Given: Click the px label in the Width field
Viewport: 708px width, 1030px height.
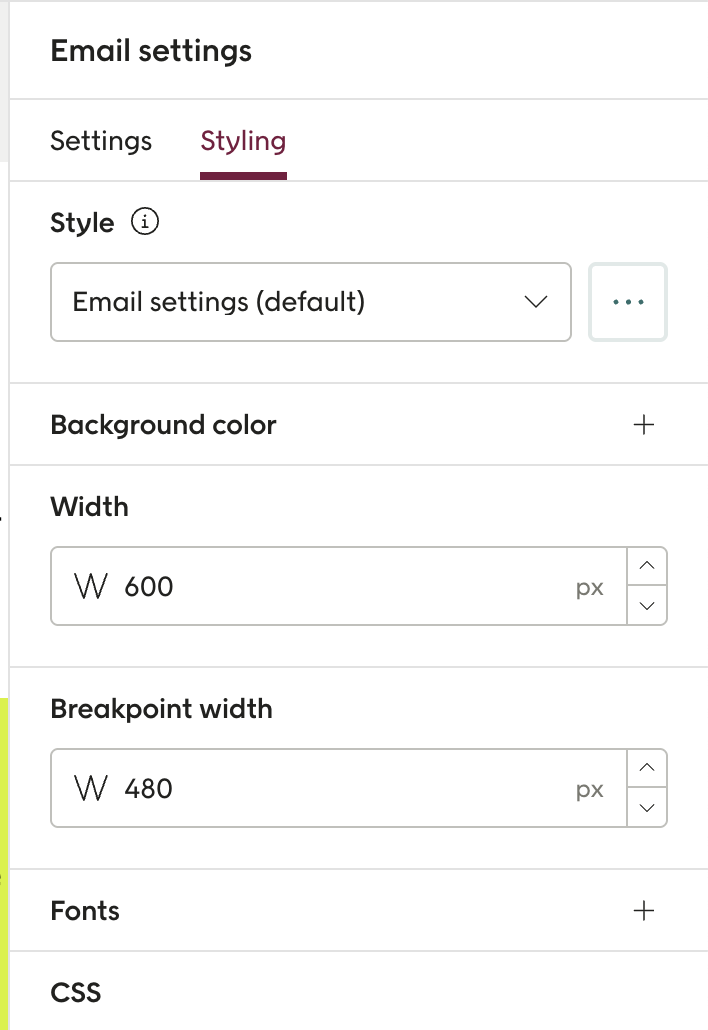Looking at the screenshot, I should (590, 587).
